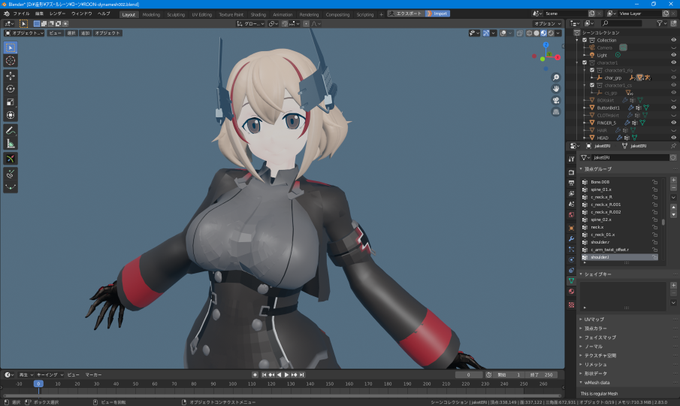Switch to the Modeling workspace tab
The image size is (680, 406).
pyautogui.click(x=151, y=14)
